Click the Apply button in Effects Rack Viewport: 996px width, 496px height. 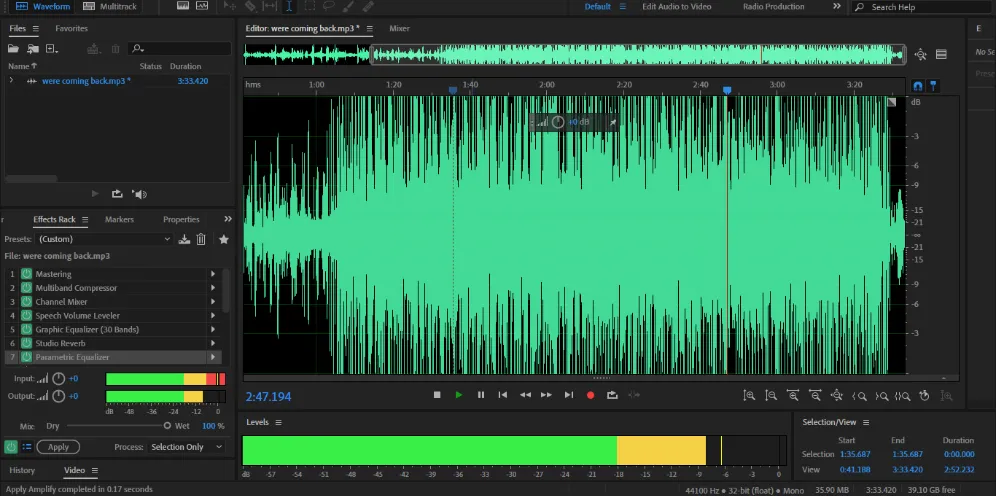click(58, 447)
